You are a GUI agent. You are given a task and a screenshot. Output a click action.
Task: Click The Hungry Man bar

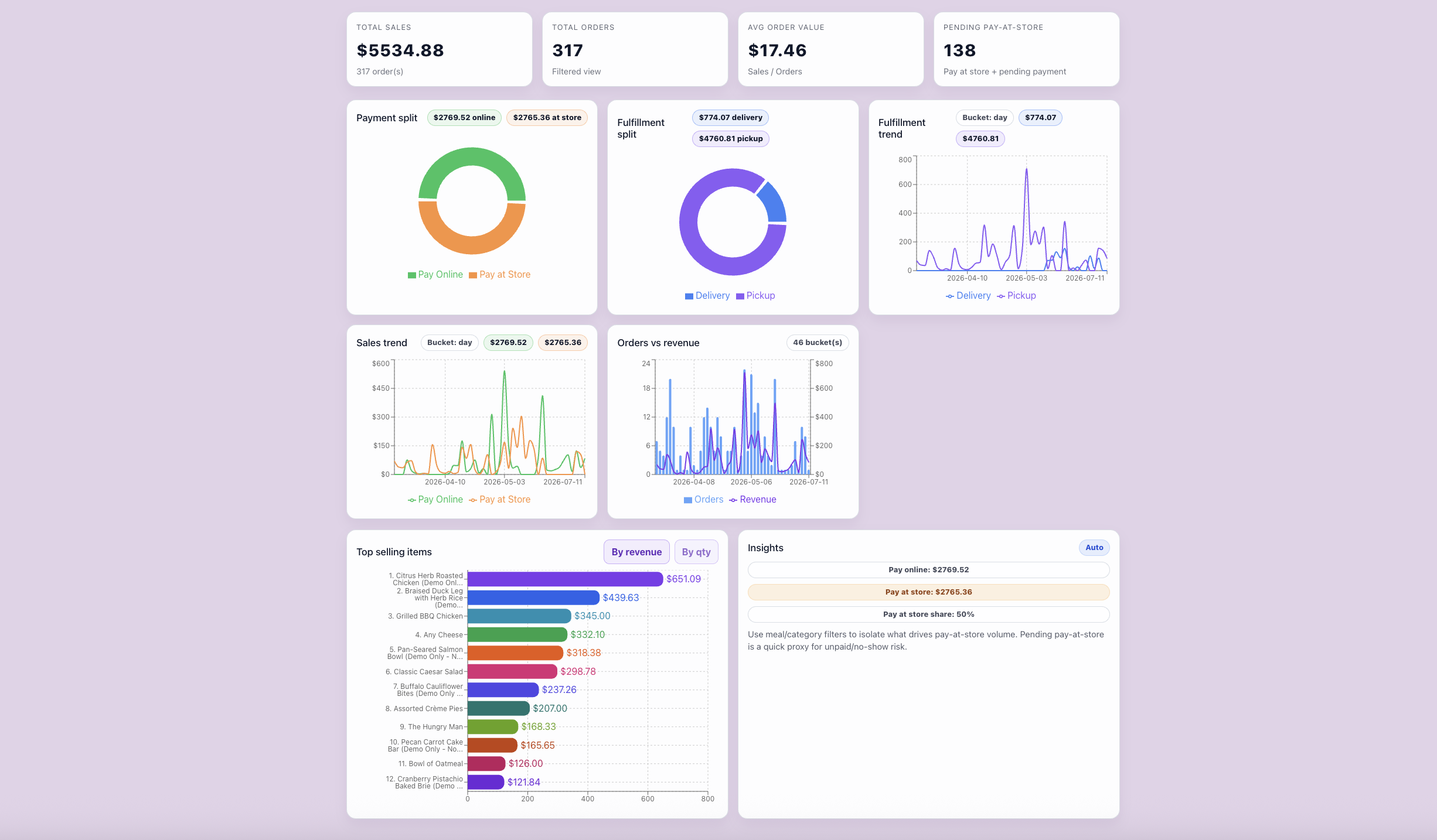[x=493, y=726]
